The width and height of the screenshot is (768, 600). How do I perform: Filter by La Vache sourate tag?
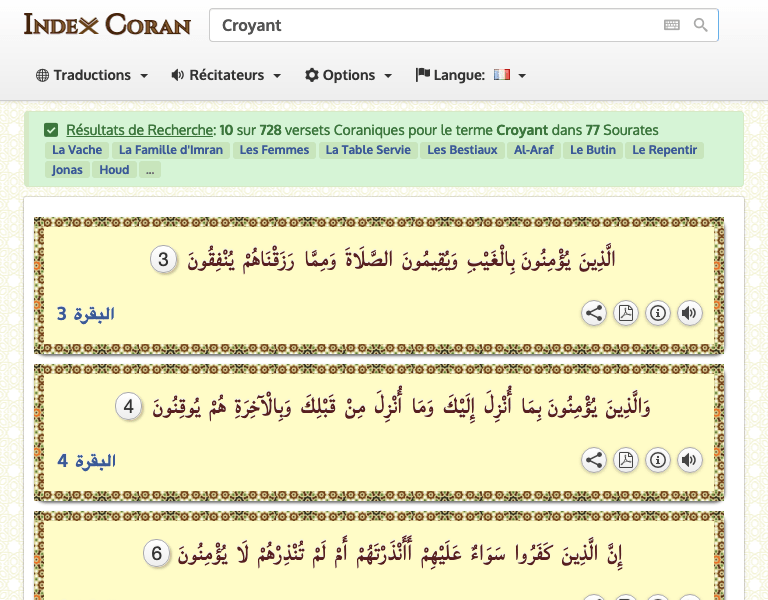click(76, 150)
